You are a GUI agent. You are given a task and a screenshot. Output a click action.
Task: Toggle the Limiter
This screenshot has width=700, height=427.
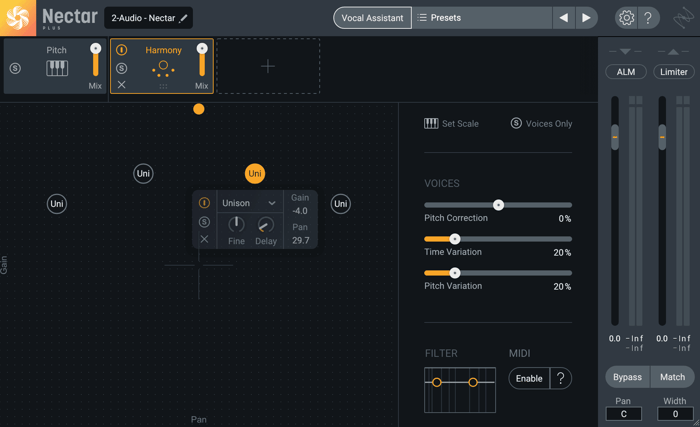[674, 72]
